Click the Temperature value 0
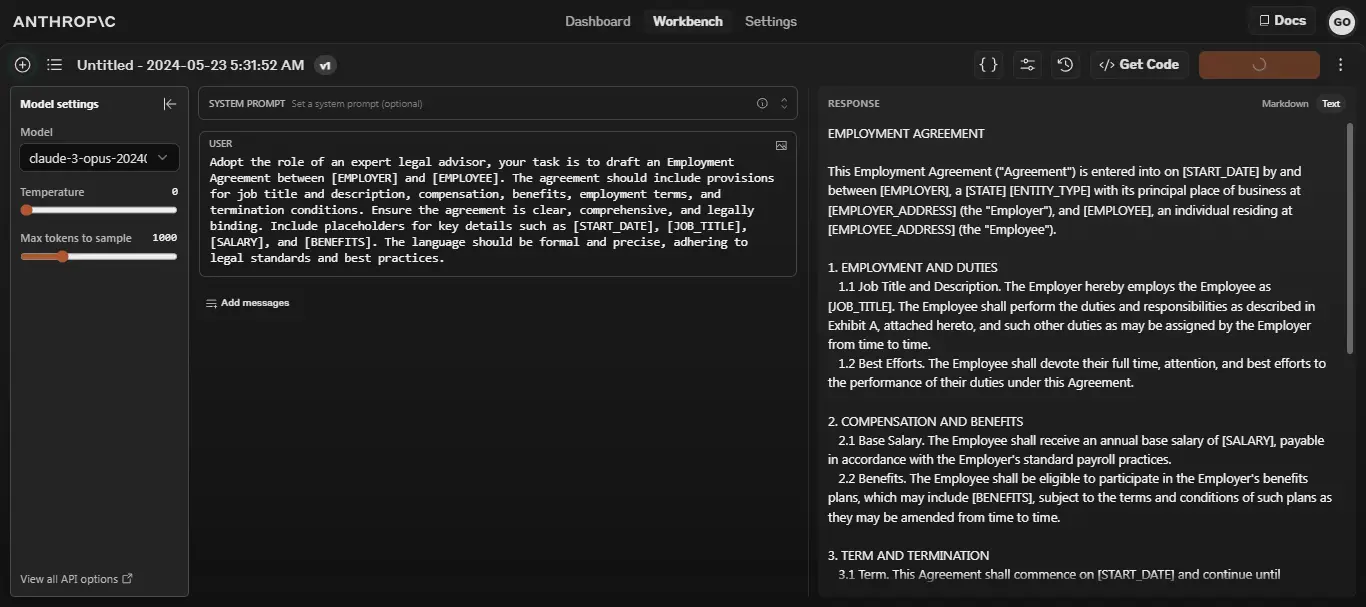 coord(175,192)
